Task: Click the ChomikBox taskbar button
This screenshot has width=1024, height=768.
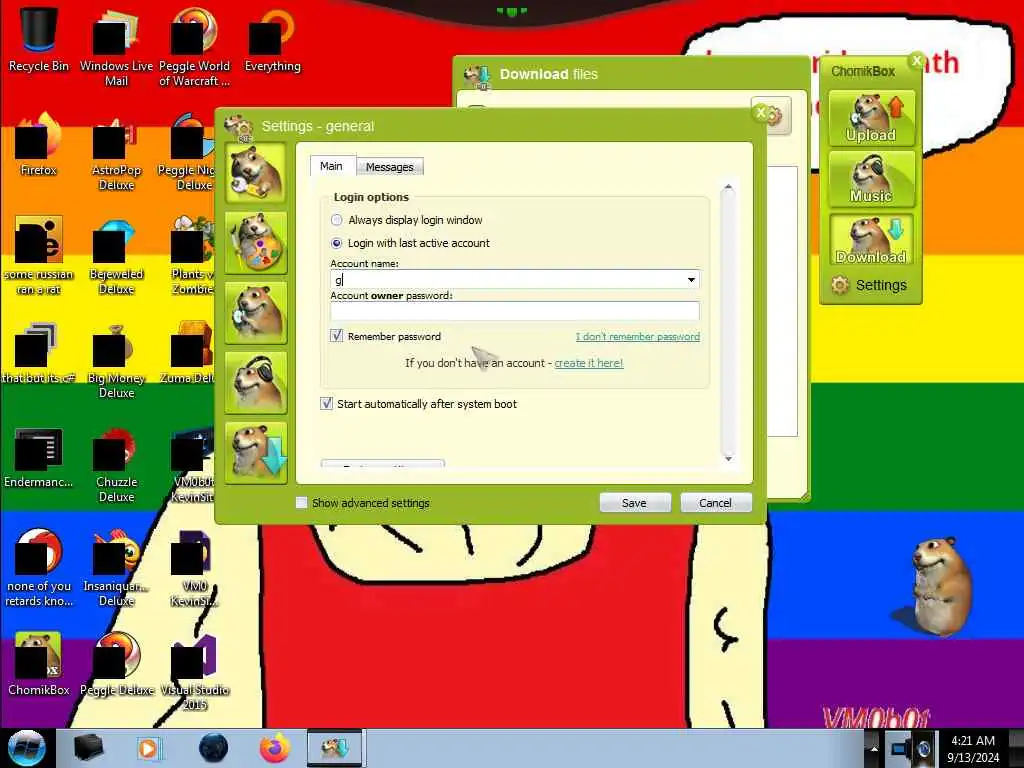Action: tap(334, 748)
